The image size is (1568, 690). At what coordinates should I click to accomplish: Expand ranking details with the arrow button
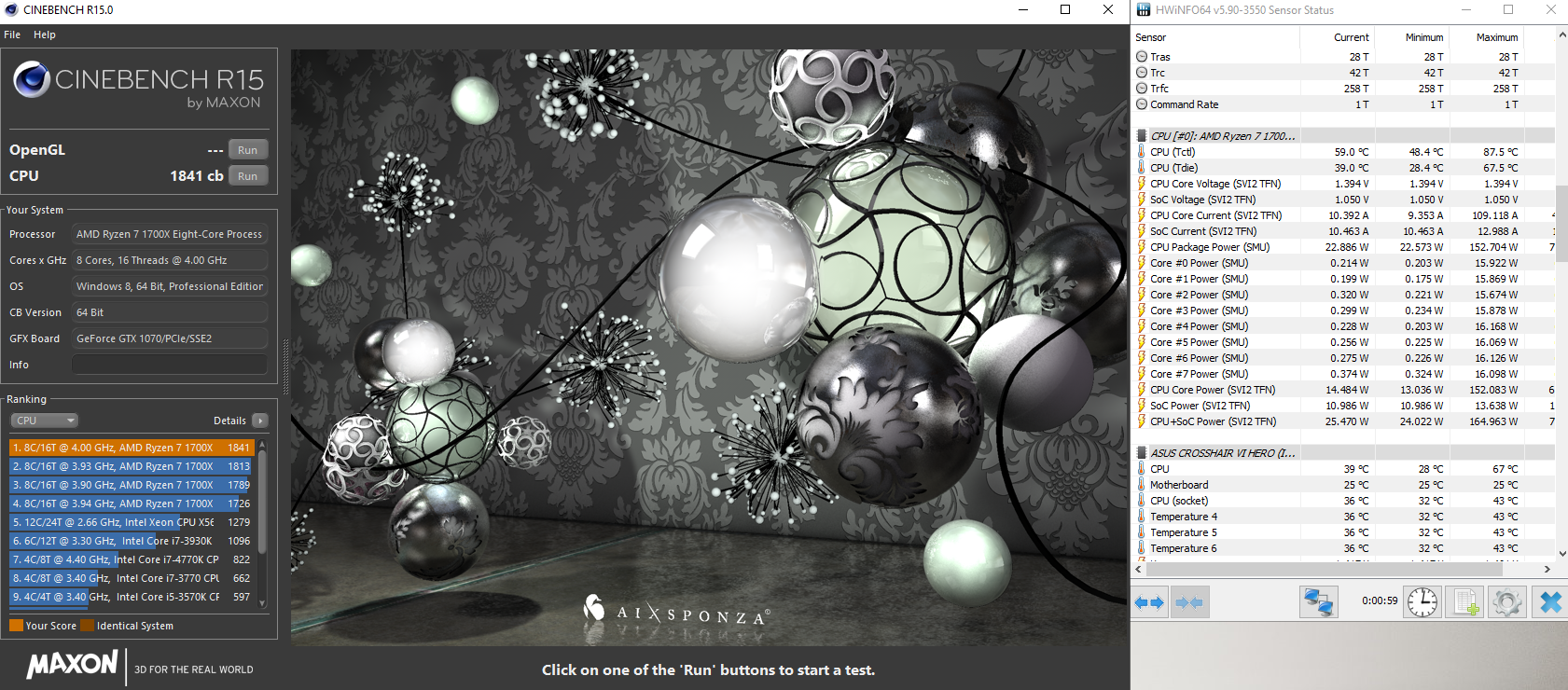260,421
